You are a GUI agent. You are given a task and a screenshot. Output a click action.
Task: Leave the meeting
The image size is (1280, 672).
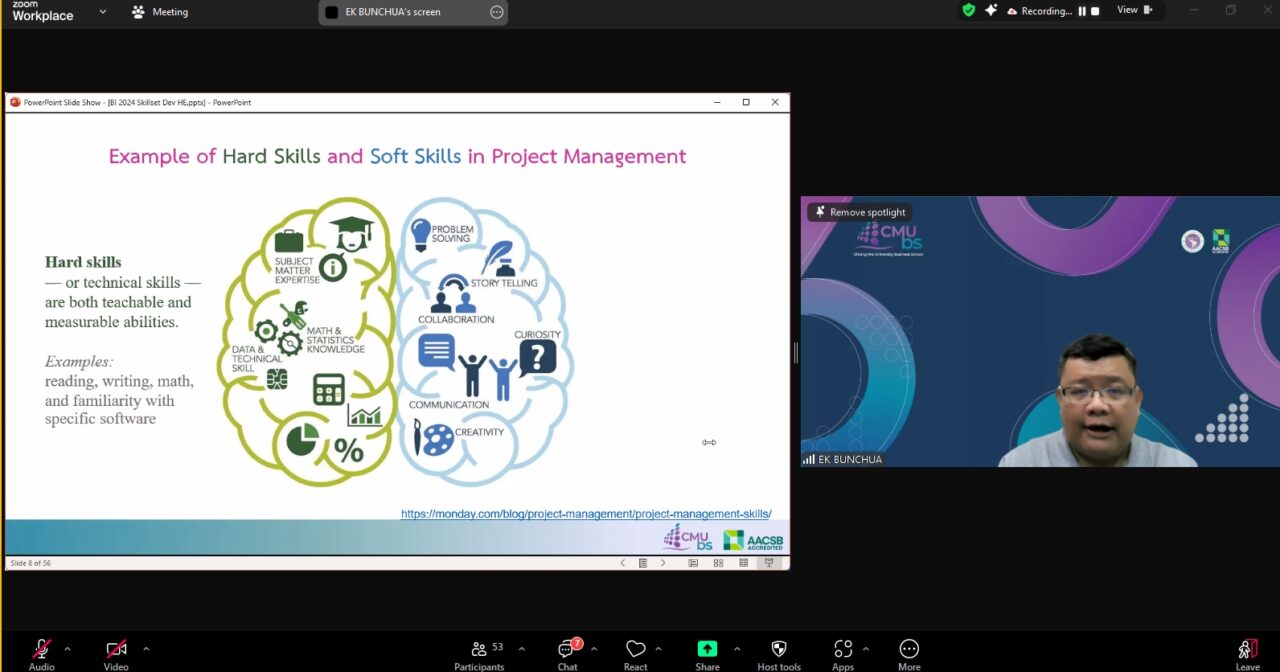tap(1247, 651)
